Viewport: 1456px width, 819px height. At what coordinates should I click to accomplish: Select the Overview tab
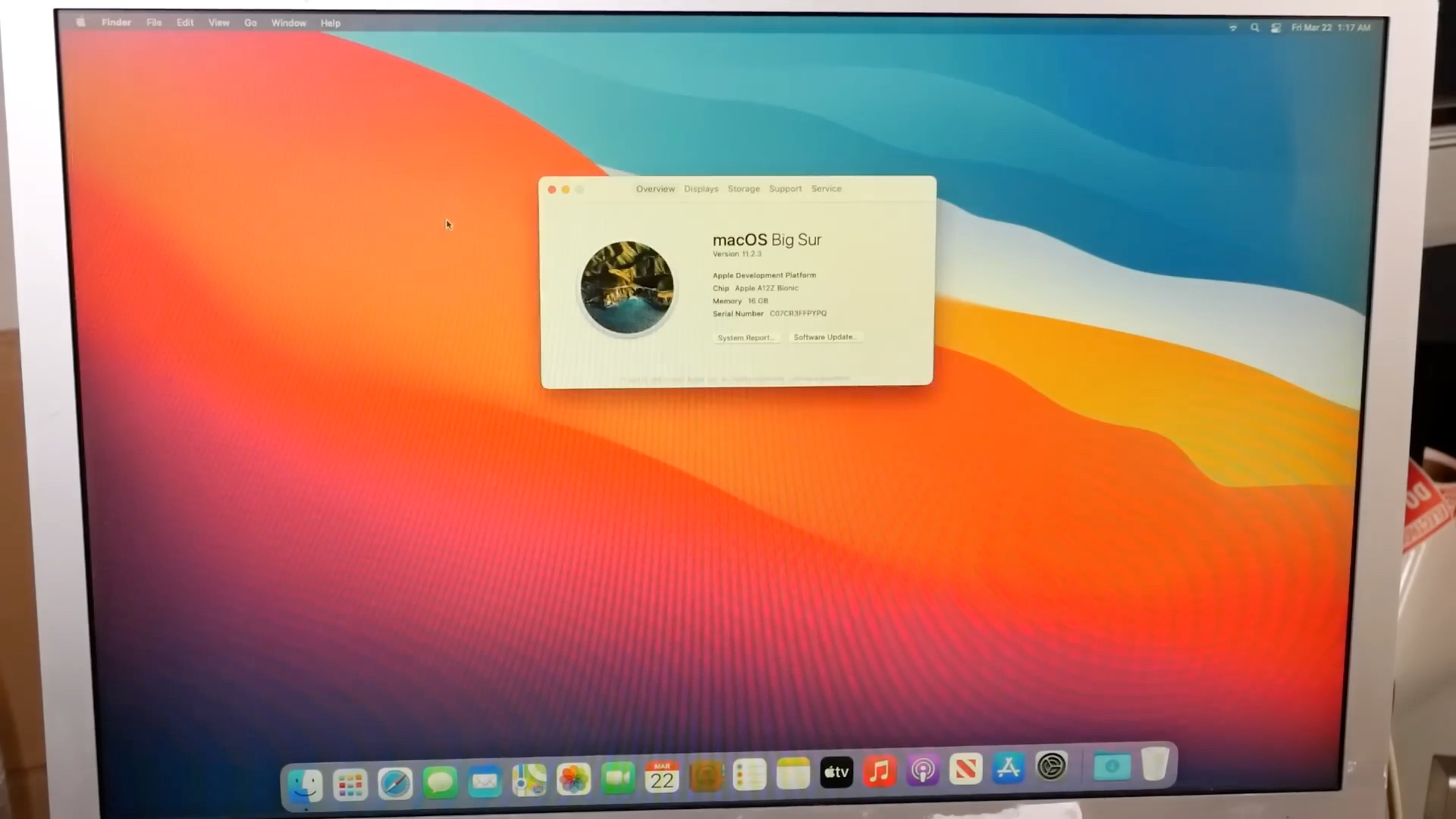pos(655,189)
